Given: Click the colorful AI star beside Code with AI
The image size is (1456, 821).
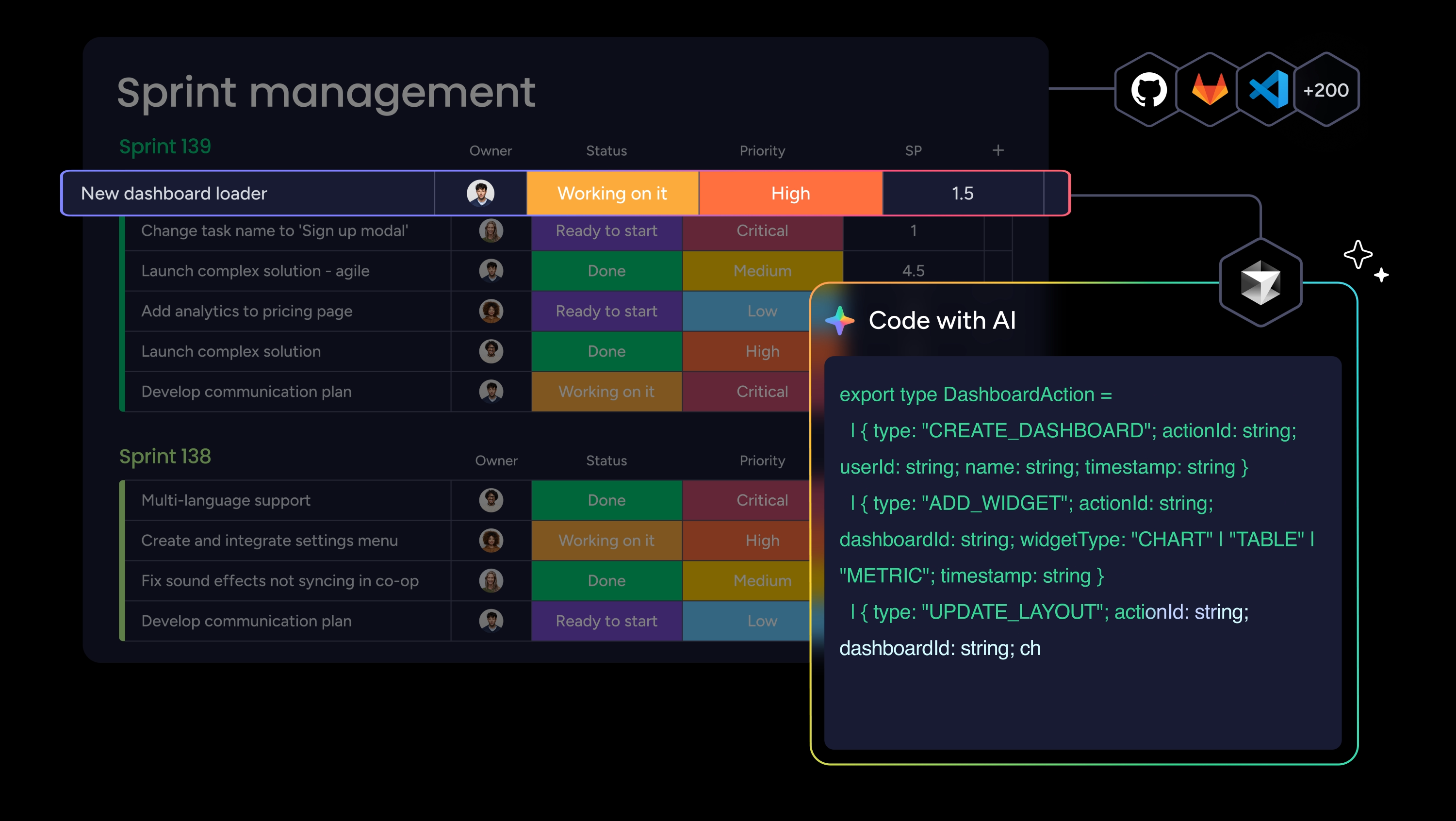Looking at the screenshot, I should [840, 320].
